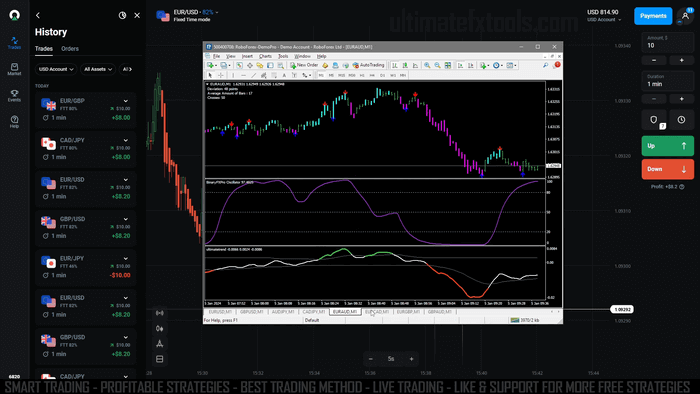The image size is (700, 394).
Task: Switch to the EURCAD,M1 chart tab
Action: click(377, 312)
